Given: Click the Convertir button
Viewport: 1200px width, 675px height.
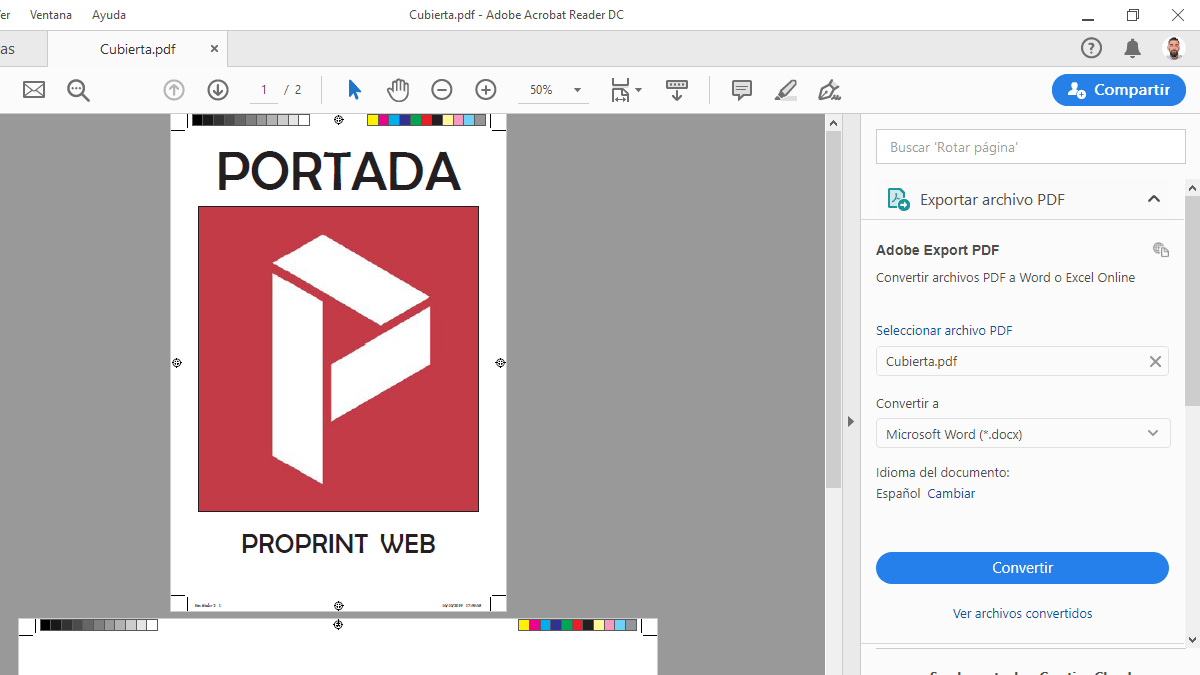Looking at the screenshot, I should point(1022,568).
